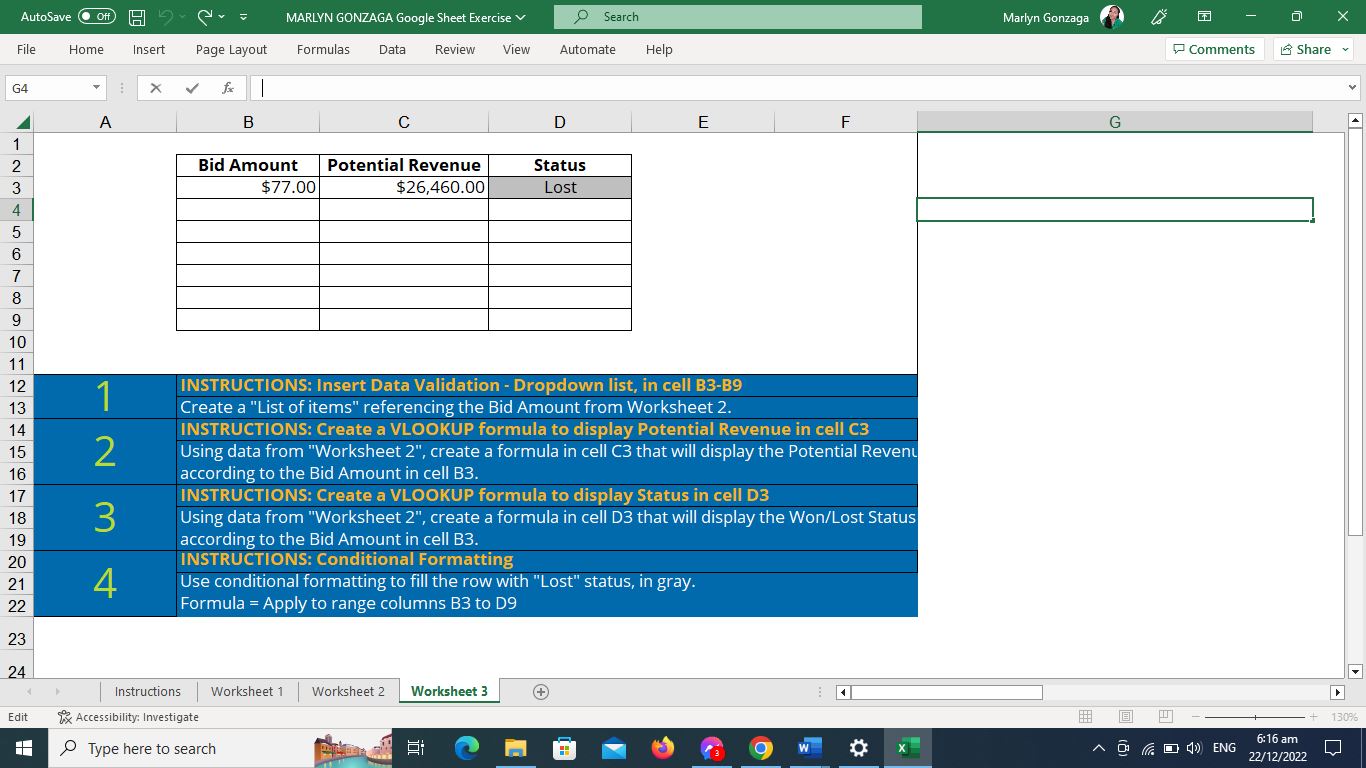The height and width of the screenshot is (768, 1366).
Task: Open the Insert Function fx dialog
Action: 228,88
